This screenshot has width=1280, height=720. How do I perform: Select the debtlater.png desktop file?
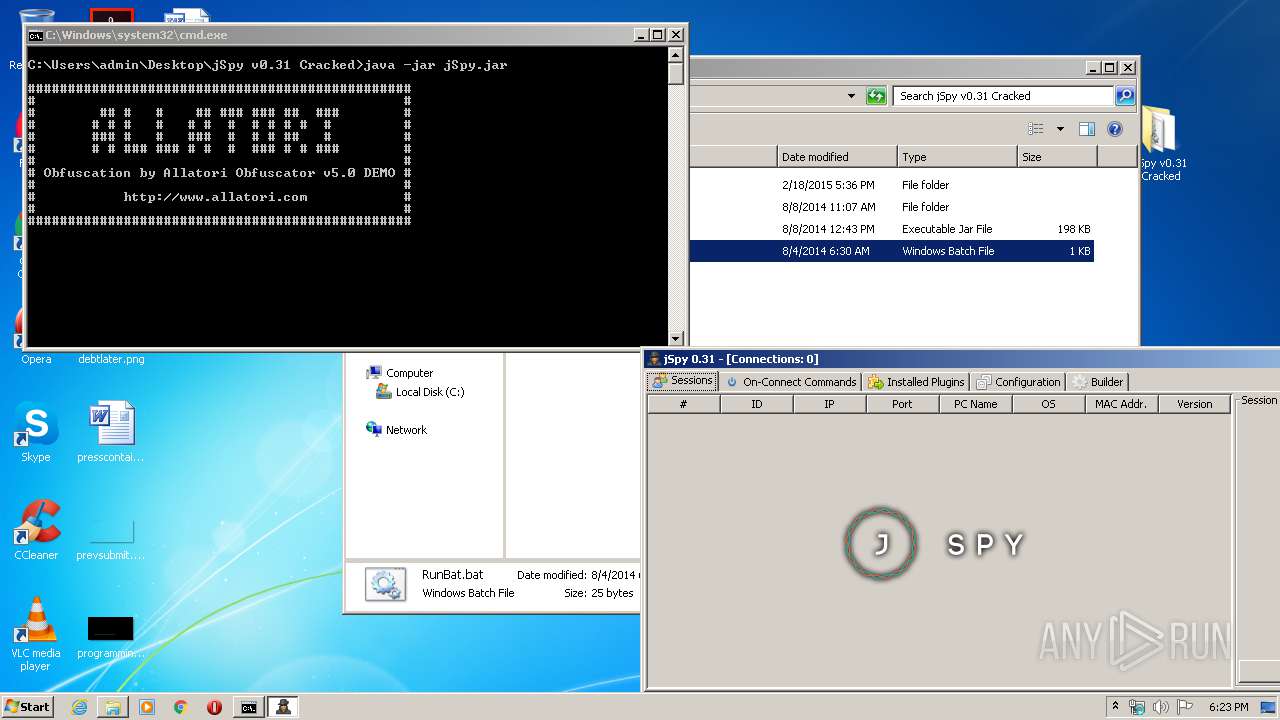point(111,358)
